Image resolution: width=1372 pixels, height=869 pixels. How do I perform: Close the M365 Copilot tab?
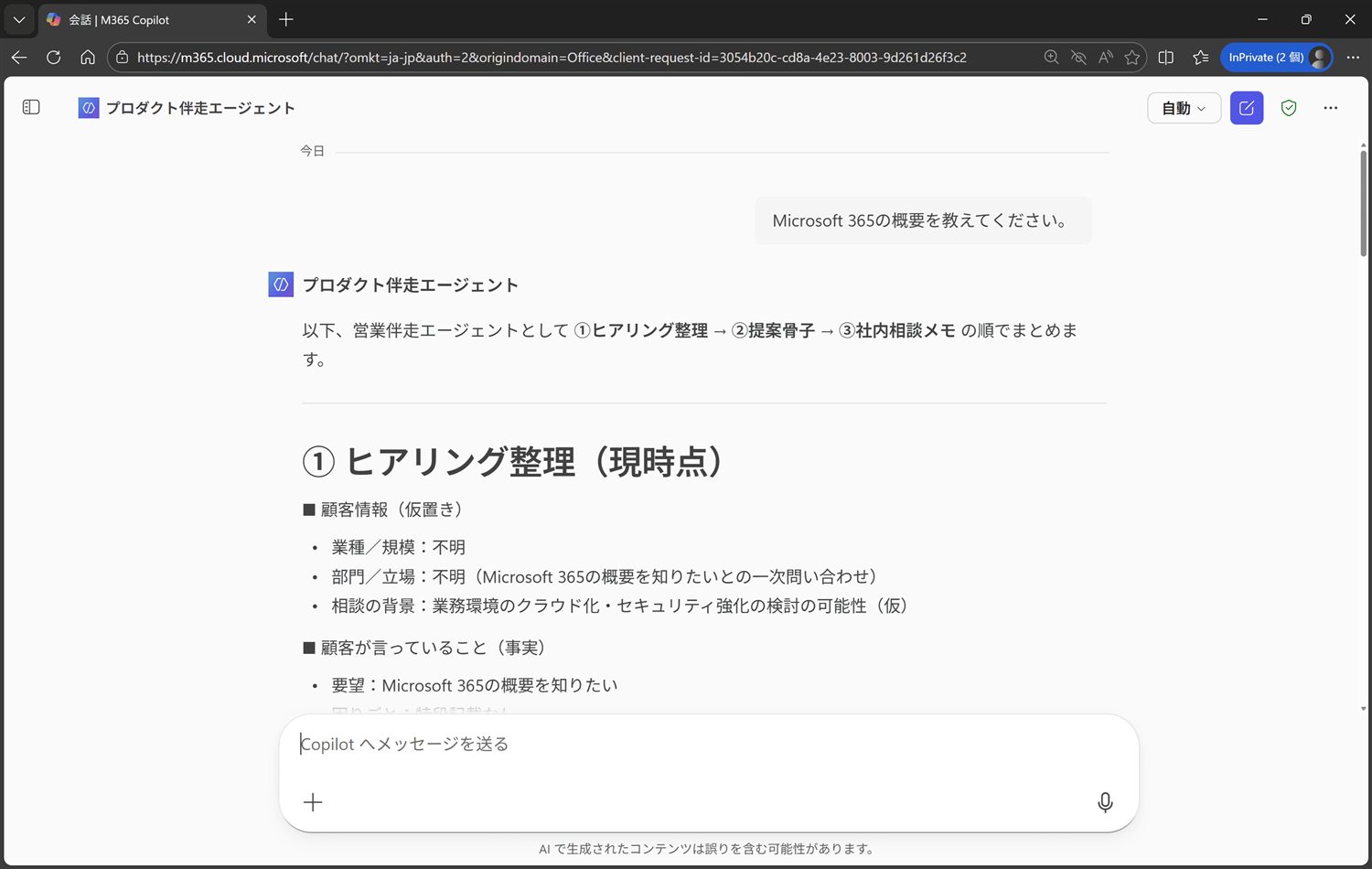point(252,19)
